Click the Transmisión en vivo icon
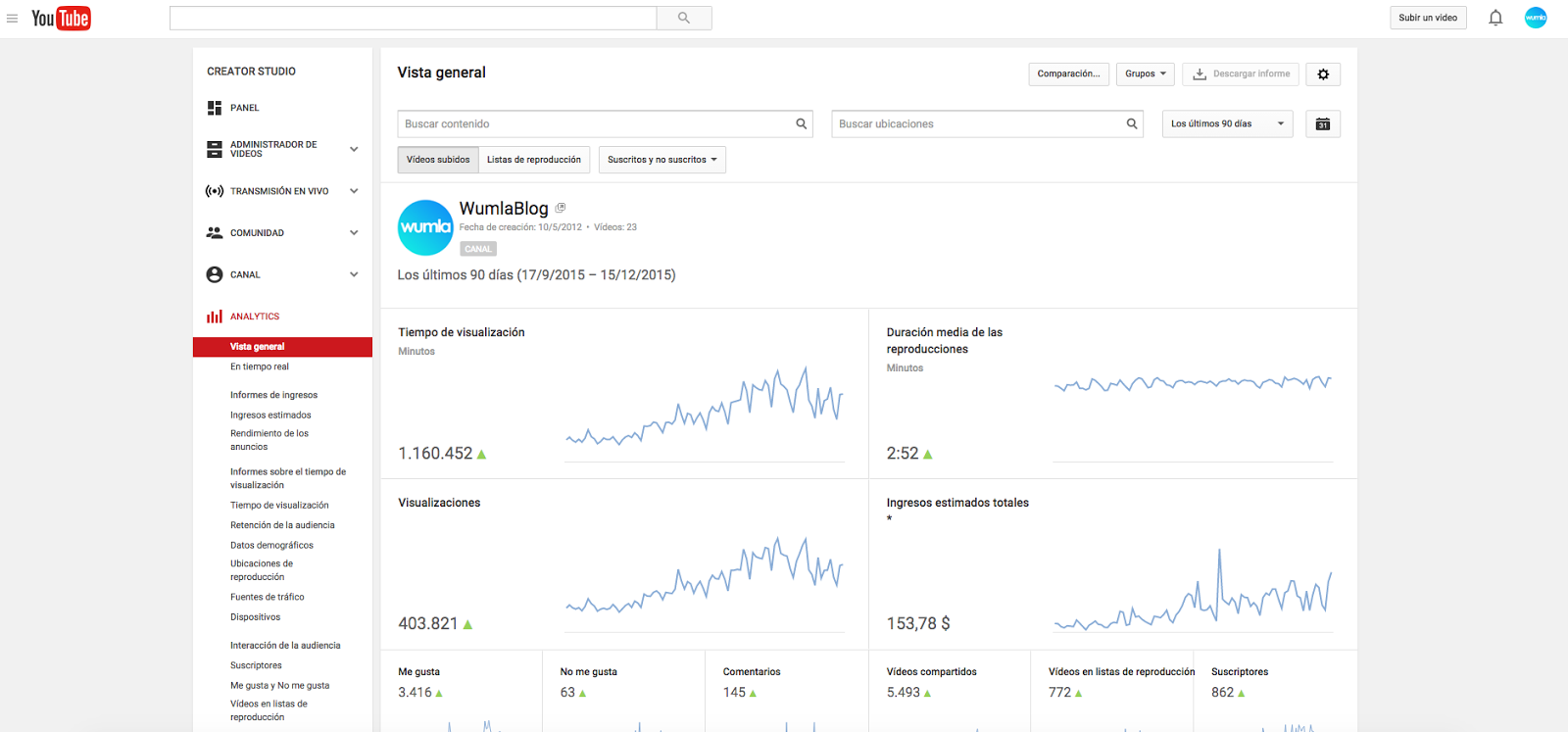Viewport: 1568px width, 732px height. 215,191
